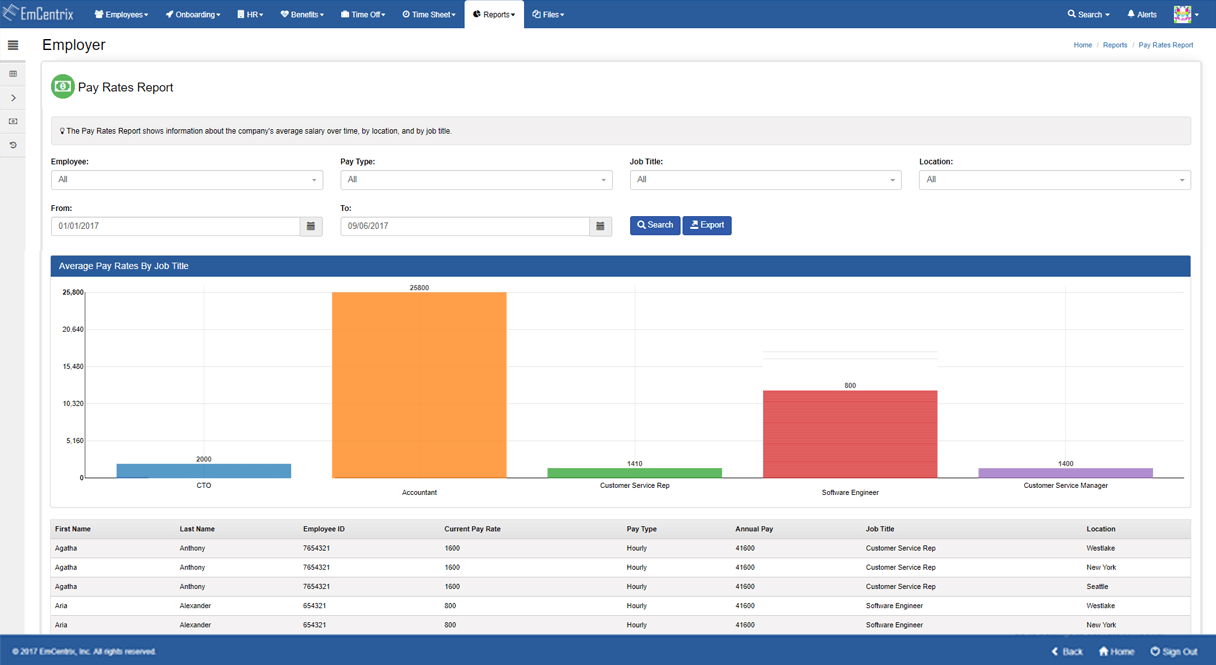The height and width of the screenshot is (665, 1216).
Task: Expand the Employee filter dropdown
Action: click(x=187, y=180)
